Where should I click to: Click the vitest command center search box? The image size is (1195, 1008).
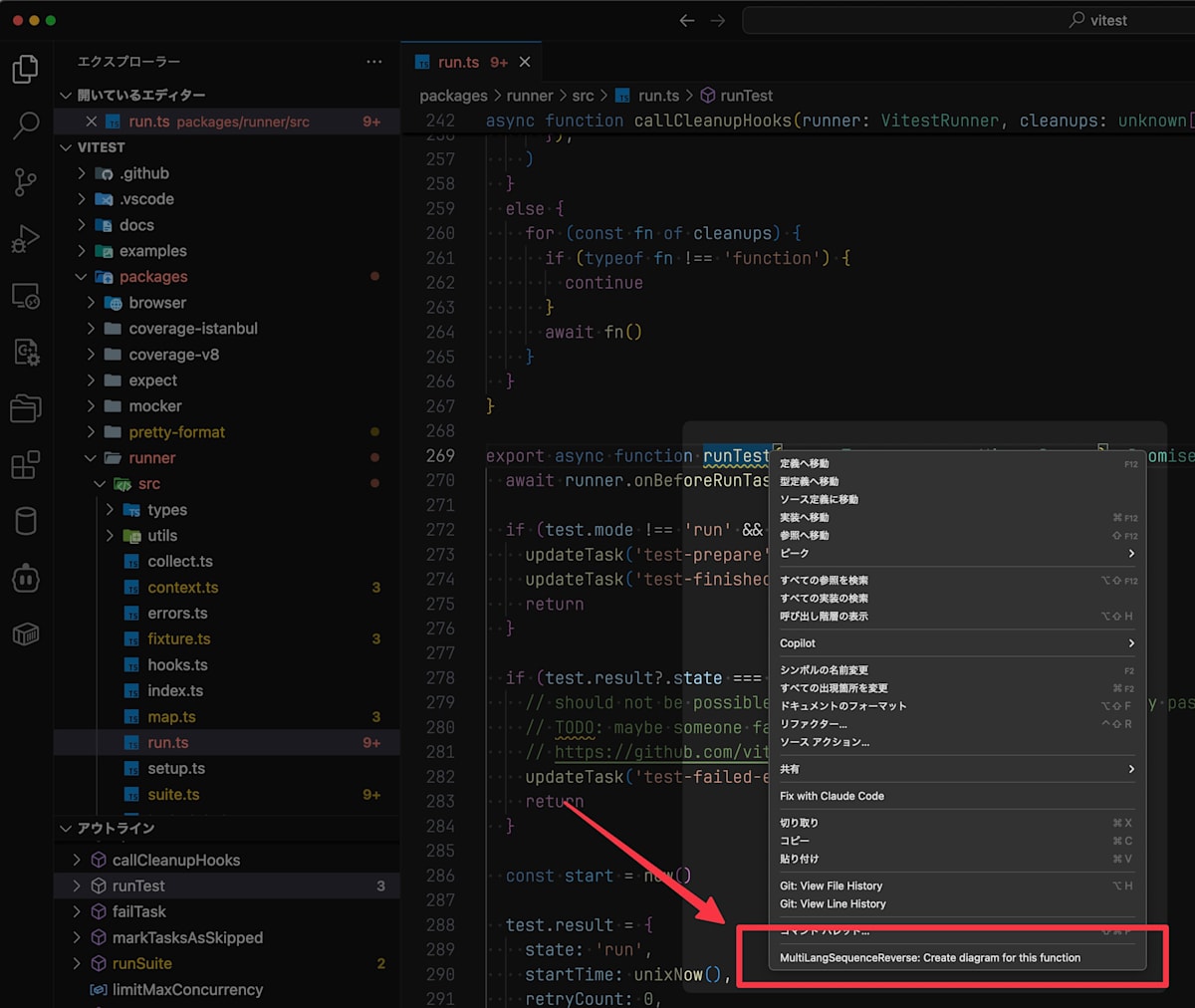click(x=968, y=20)
